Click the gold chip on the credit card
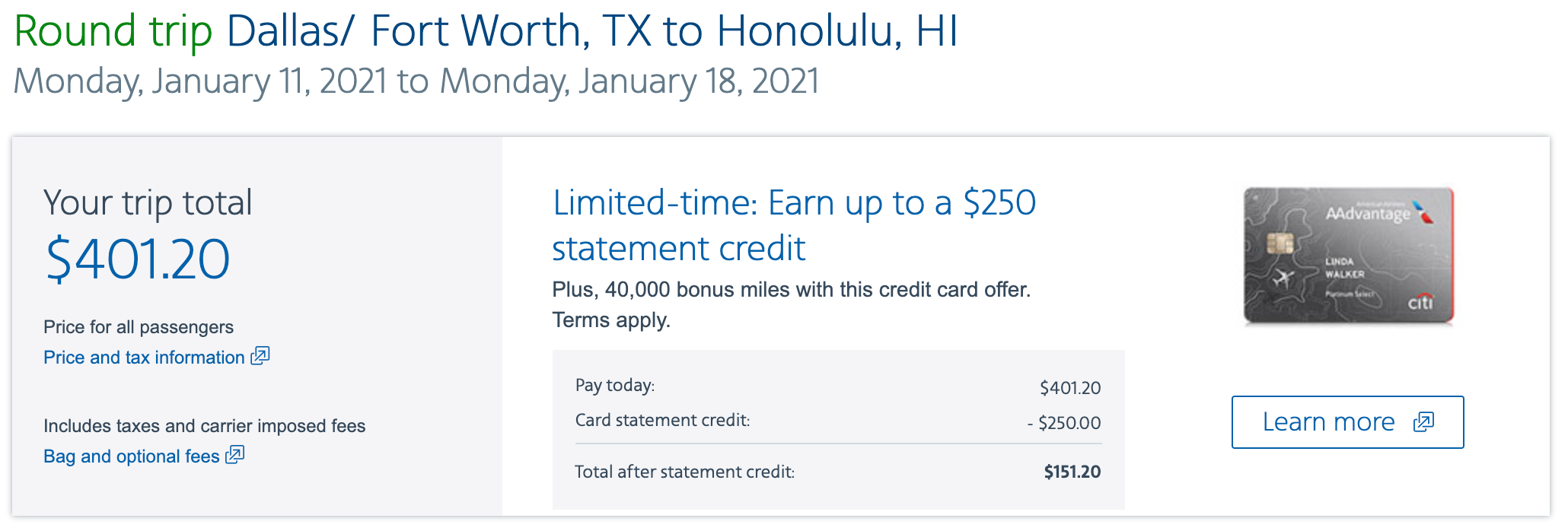Screen dimensions: 1568x531 1280,244
